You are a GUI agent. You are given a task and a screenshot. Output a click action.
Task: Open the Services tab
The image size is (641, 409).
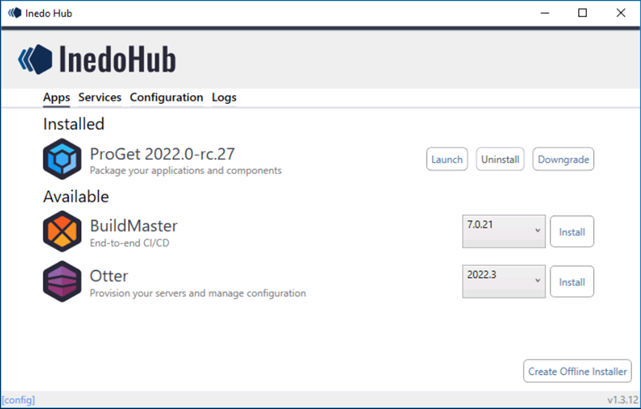click(x=100, y=97)
